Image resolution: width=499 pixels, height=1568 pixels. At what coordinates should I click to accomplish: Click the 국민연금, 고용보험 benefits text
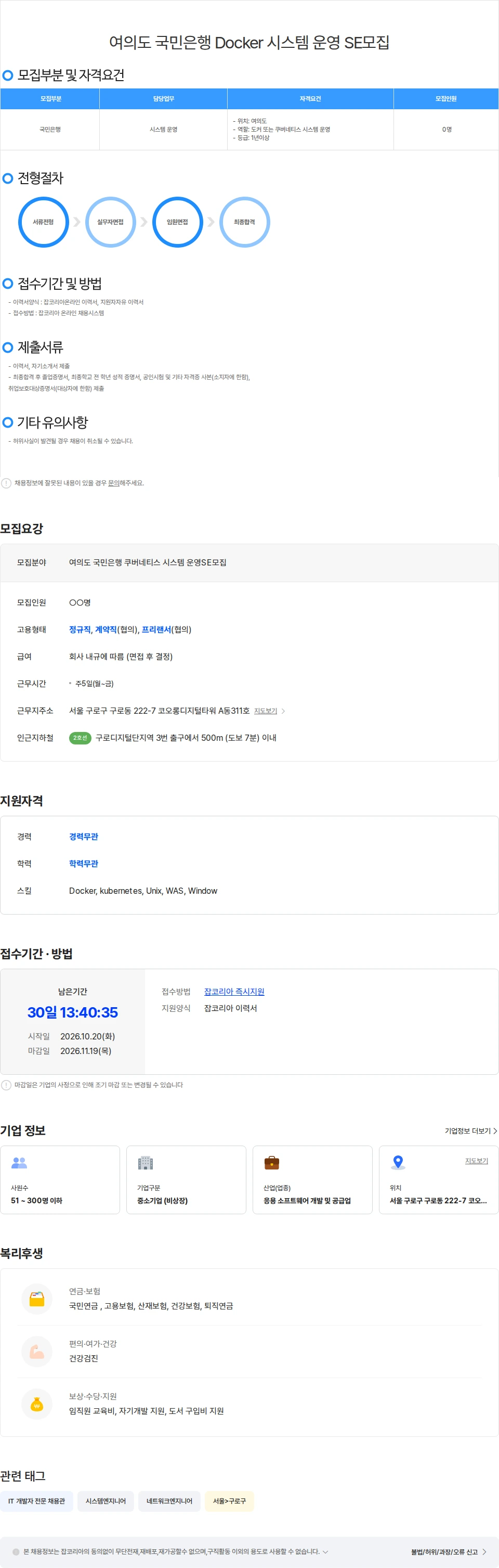point(151,1306)
